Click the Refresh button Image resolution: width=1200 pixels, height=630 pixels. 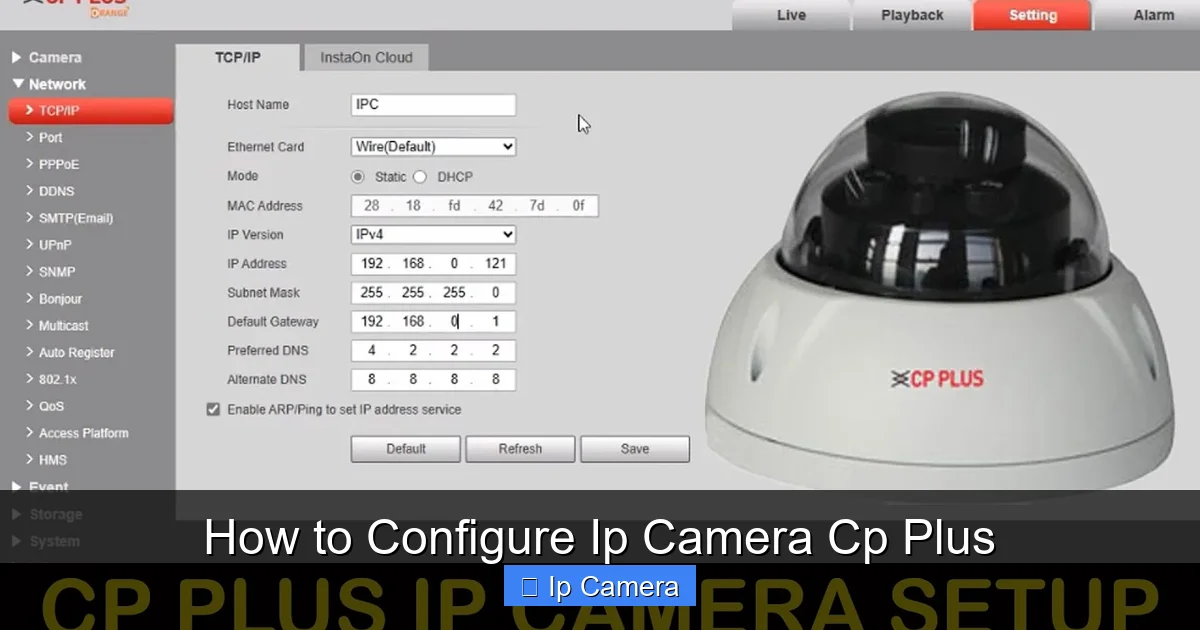point(520,449)
